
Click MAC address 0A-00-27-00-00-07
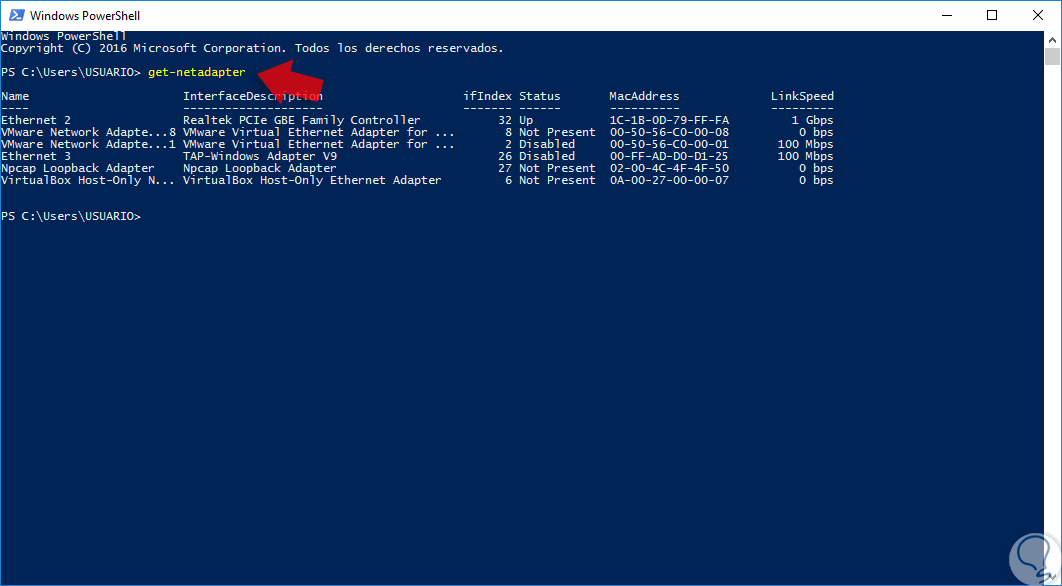coord(669,180)
